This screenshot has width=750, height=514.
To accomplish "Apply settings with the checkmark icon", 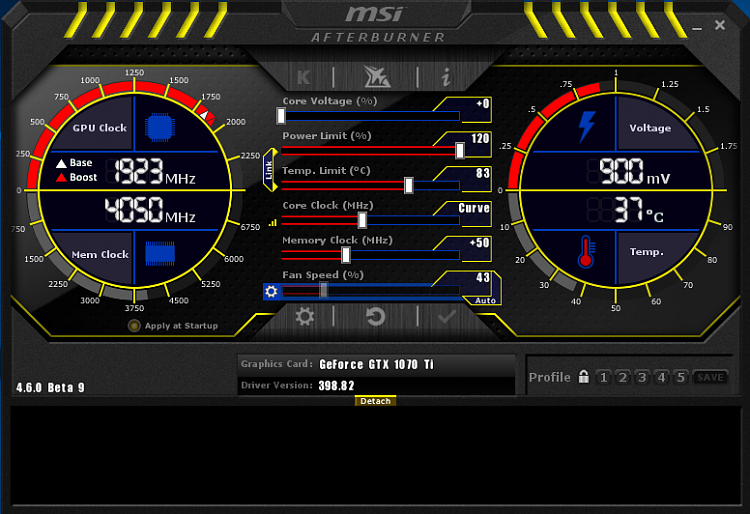I will click(x=447, y=317).
